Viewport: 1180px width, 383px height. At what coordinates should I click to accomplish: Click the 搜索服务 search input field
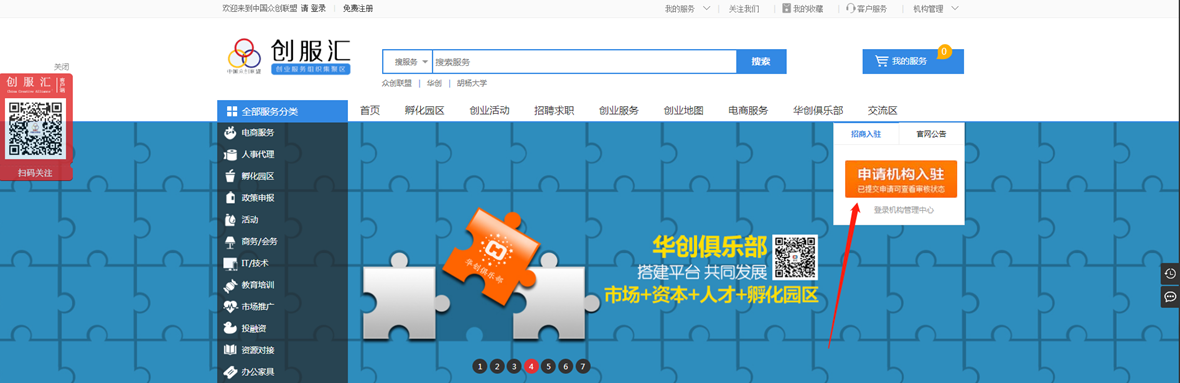coord(584,62)
